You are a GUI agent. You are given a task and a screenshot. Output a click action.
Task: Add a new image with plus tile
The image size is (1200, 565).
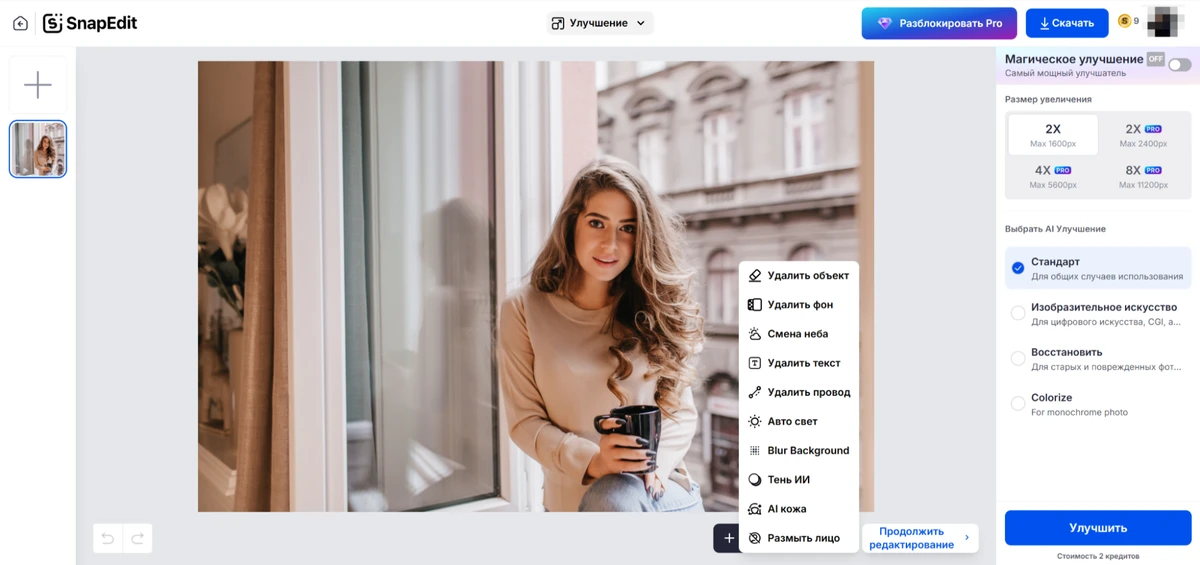(38, 85)
